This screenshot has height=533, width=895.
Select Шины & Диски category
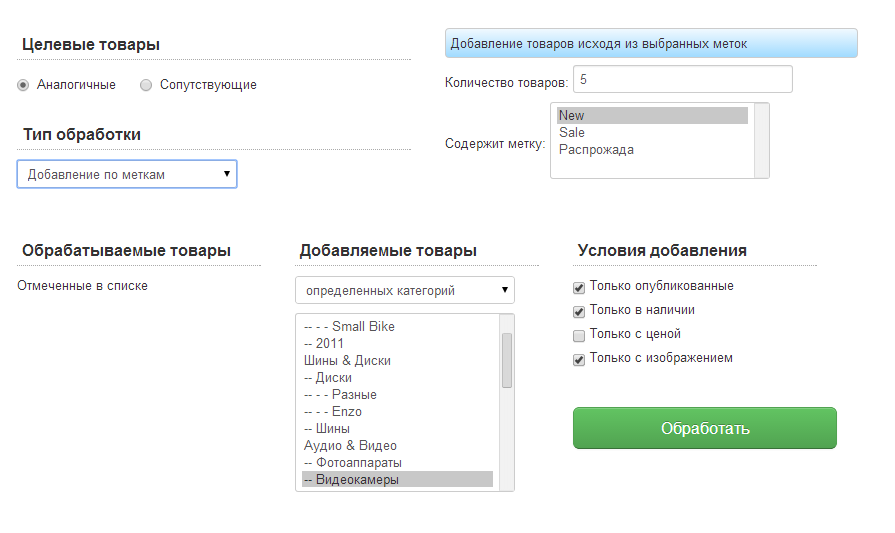point(347,360)
